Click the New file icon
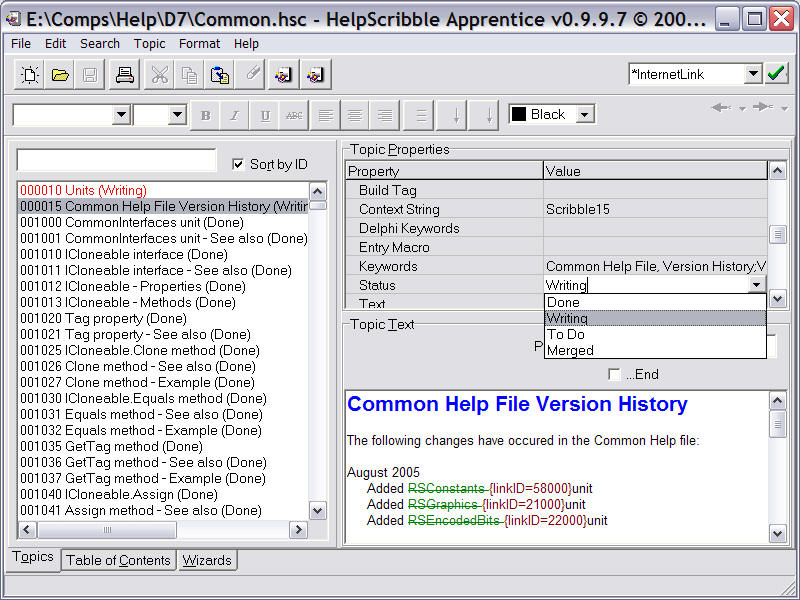The image size is (800, 600). 30,75
